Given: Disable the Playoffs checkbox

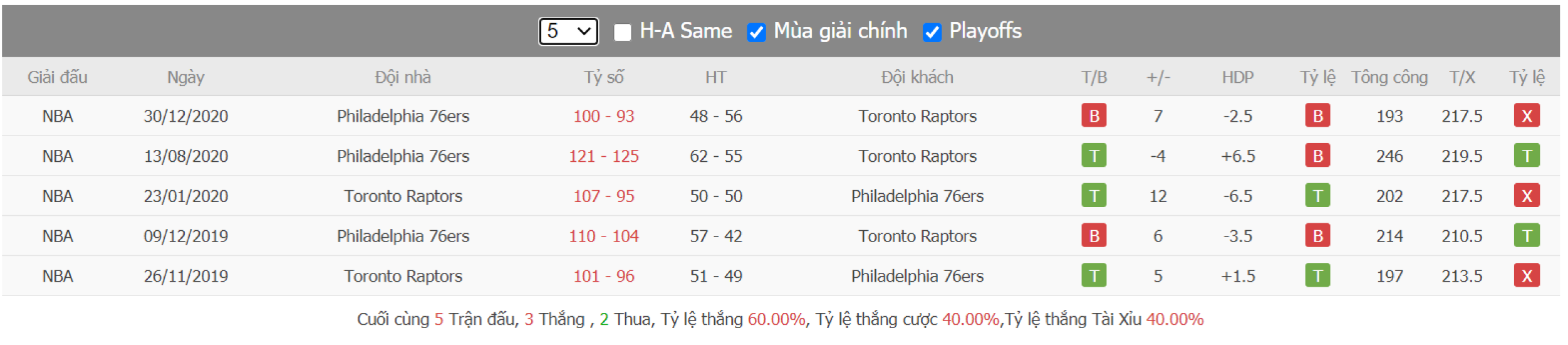Looking at the screenshot, I should pos(932,33).
